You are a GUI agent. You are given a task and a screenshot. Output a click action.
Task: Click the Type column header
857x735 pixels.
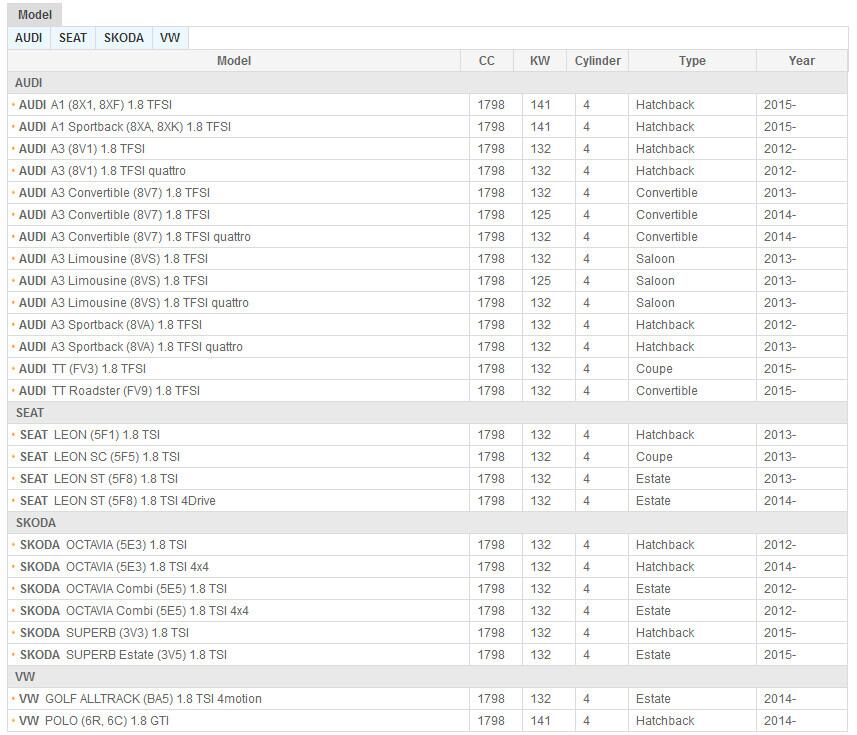692,61
